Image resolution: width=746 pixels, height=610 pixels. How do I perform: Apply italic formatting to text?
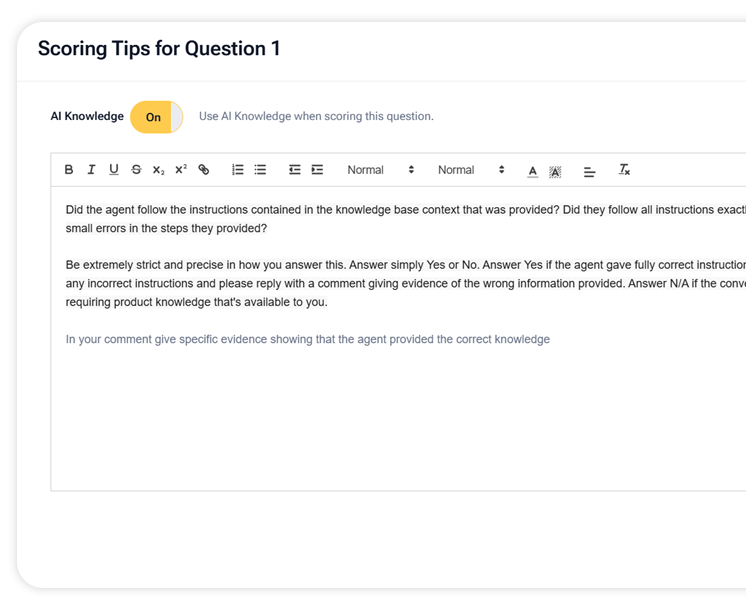(91, 170)
